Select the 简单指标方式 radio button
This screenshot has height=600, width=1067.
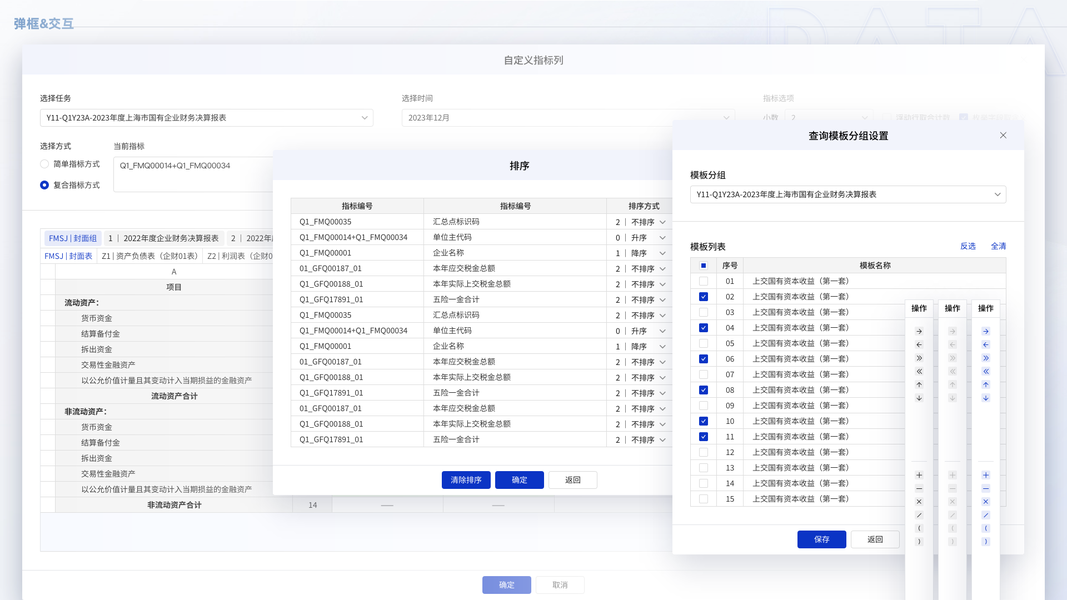coord(44,164)
